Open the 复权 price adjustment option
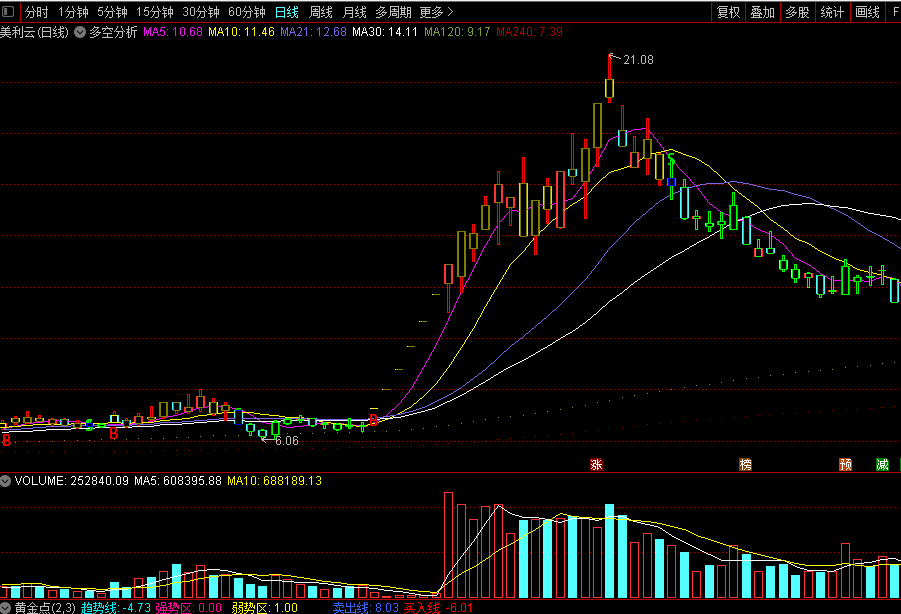Image resolution: width=901 pixels, height=614 pixels. pos(729,12)
